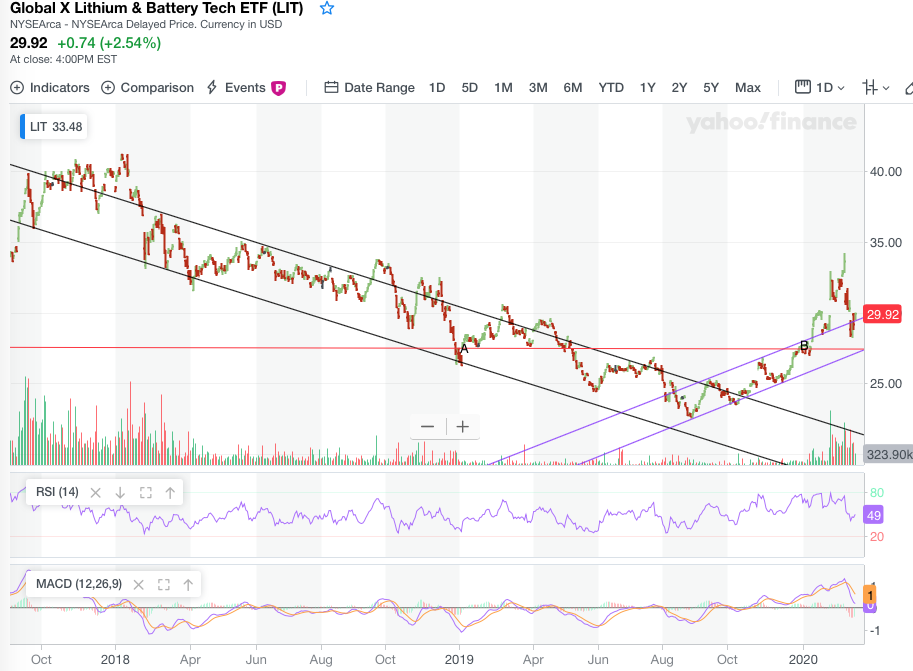Select the ETF title text
This screenshot has height=671, width=913.
tap(157, 8)
